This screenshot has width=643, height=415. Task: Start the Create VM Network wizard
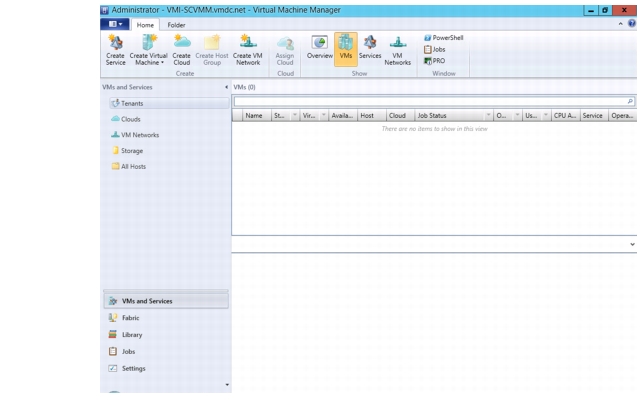pos(248,50)
